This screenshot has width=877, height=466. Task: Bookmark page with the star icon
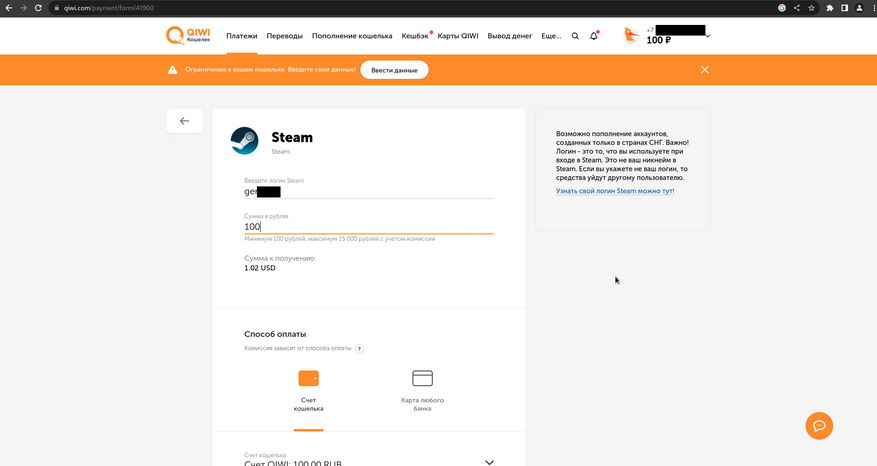(x=811, y=8)
